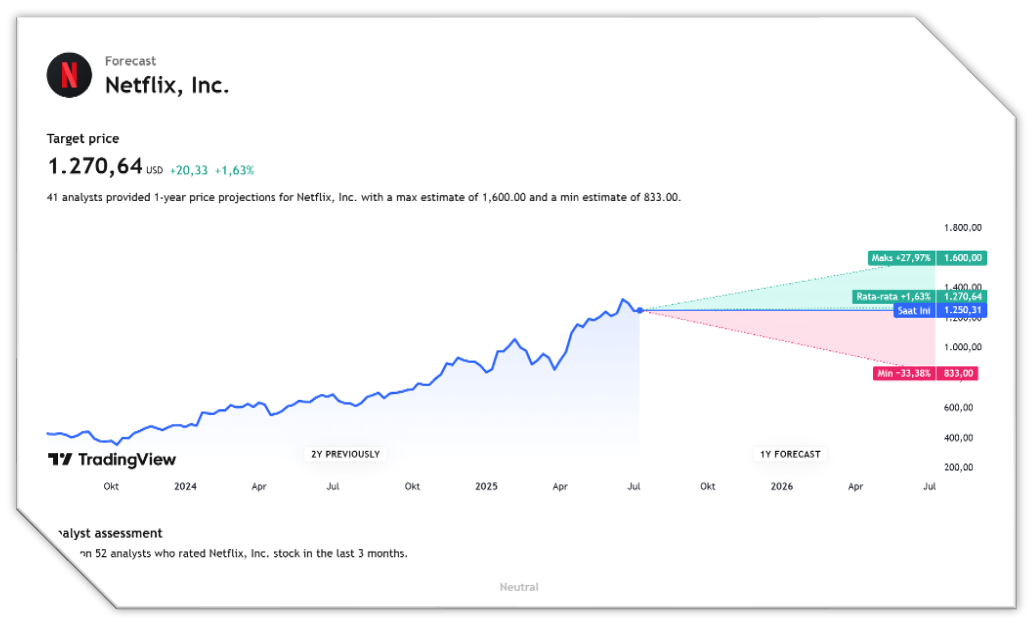Click the Neutral rating label
1034x626 pixels.
click(x=519, y=587)
